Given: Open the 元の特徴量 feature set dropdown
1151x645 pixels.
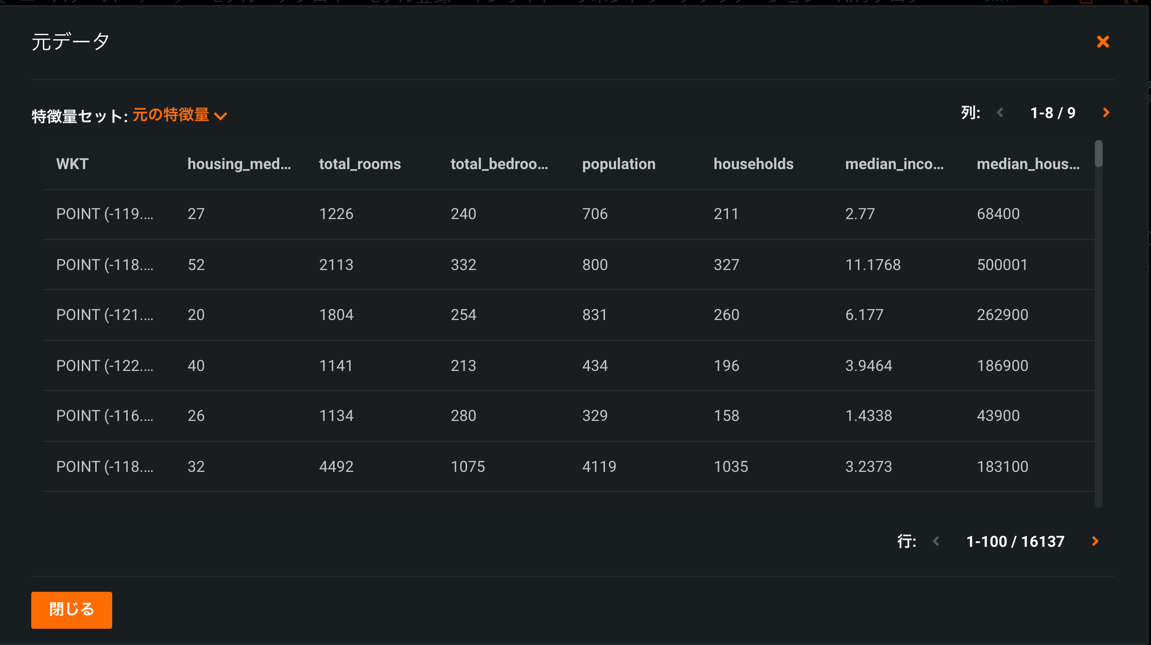Looking at the screenshot, I should coord(172,116).
